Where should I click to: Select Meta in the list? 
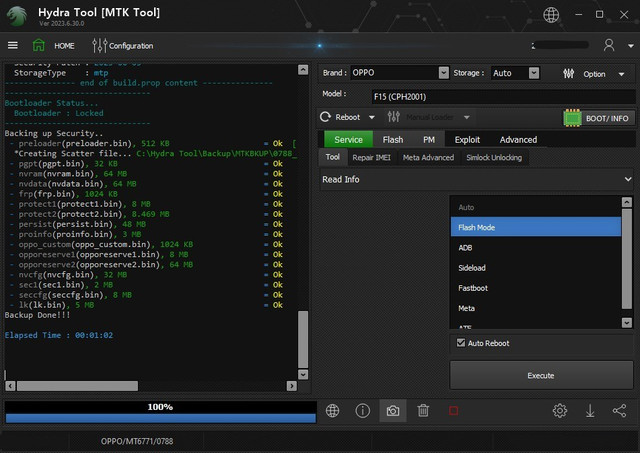[536, 308]
